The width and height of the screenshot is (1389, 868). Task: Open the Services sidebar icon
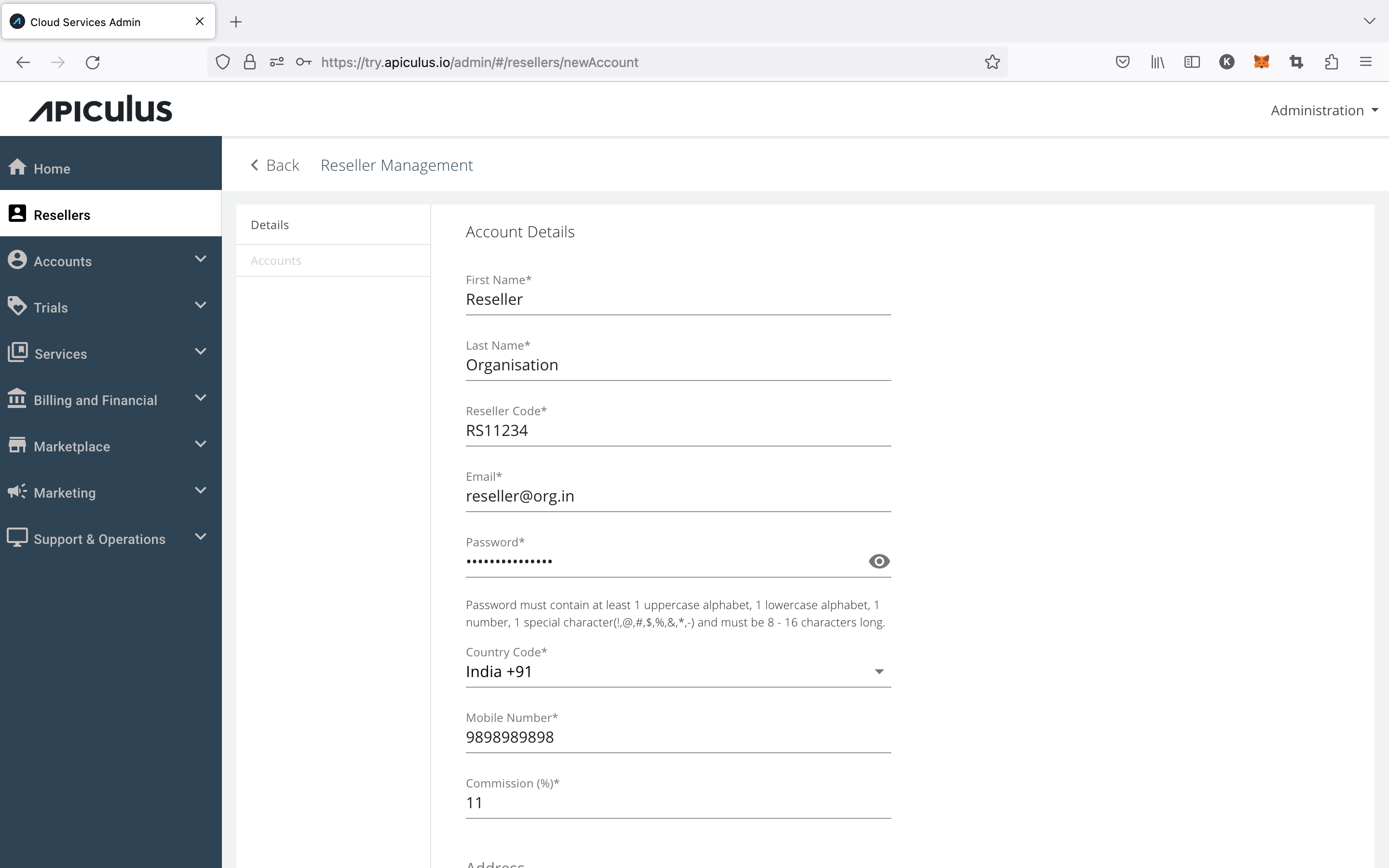point(17,352)
